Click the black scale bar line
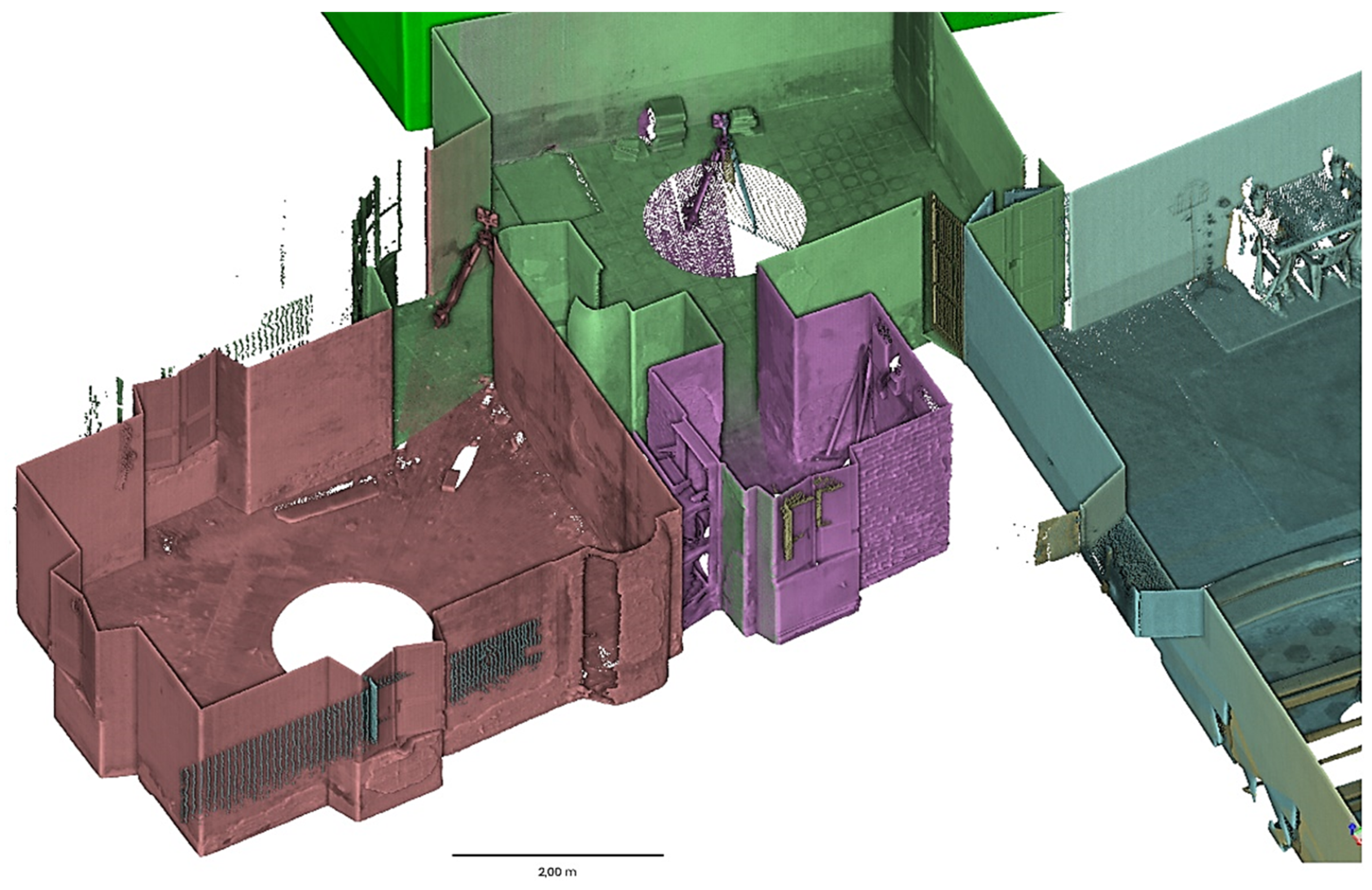The width and height of the screenshot is (1372, 890). (x=557, y=855)
